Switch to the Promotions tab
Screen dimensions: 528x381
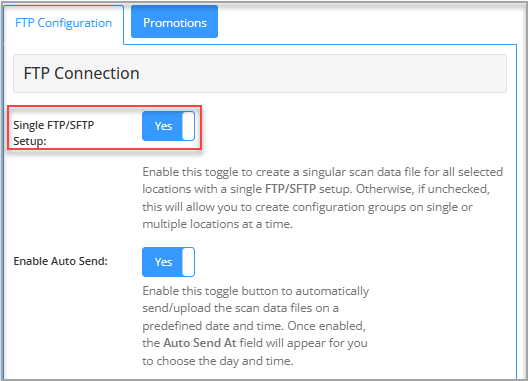click(x=174, y=23)
